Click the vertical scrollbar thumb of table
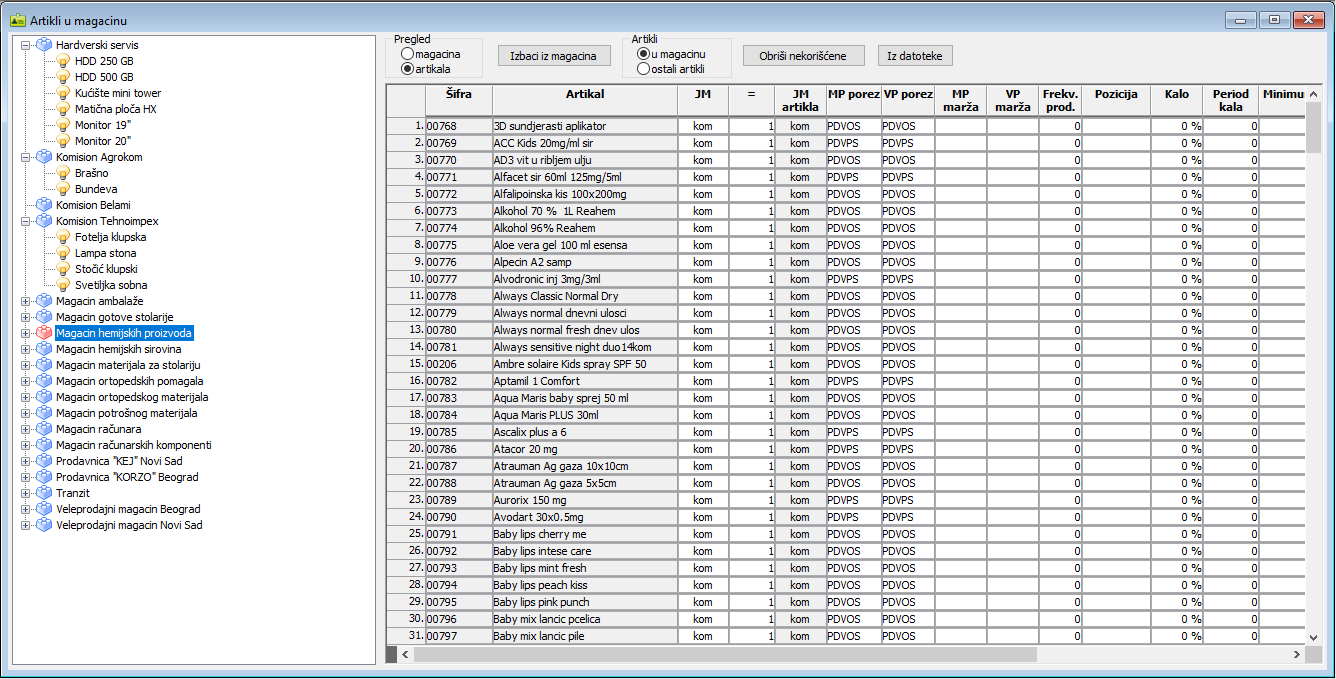This screenshot has height=679, width=1336. (x=1313, y=127)
